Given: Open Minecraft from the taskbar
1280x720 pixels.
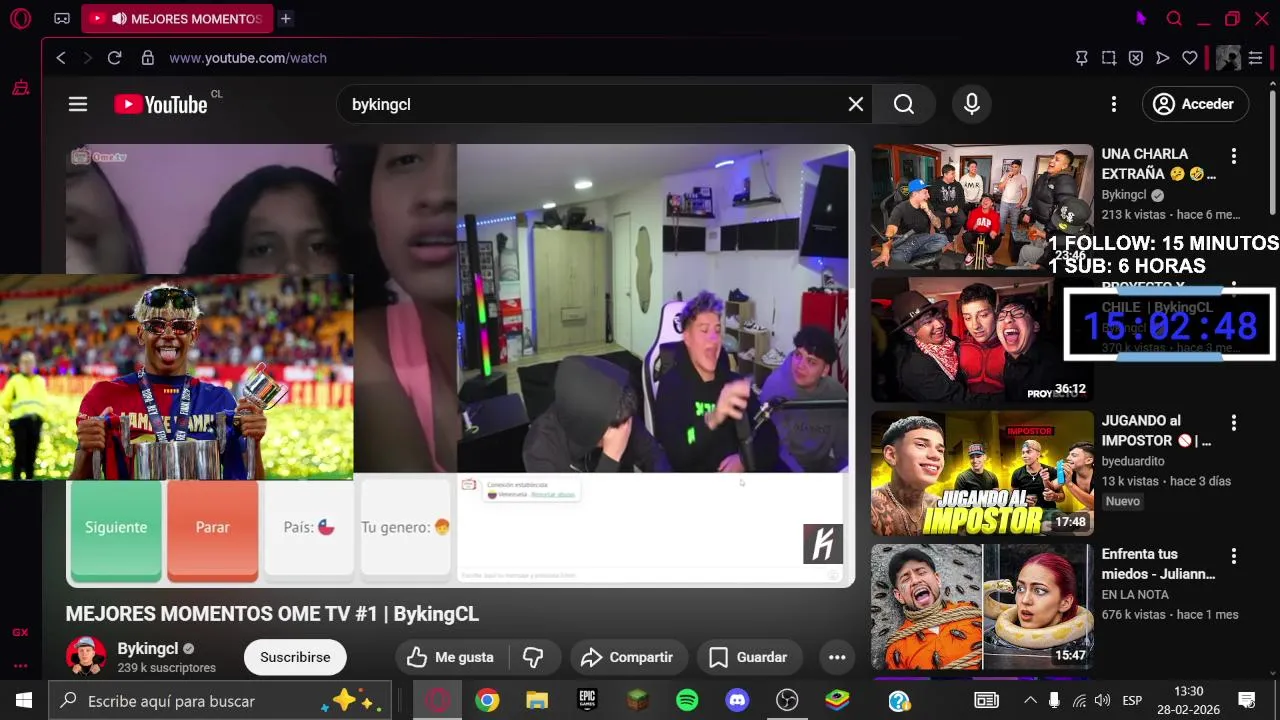Looking at the screenshot, I should pos(637,701).
